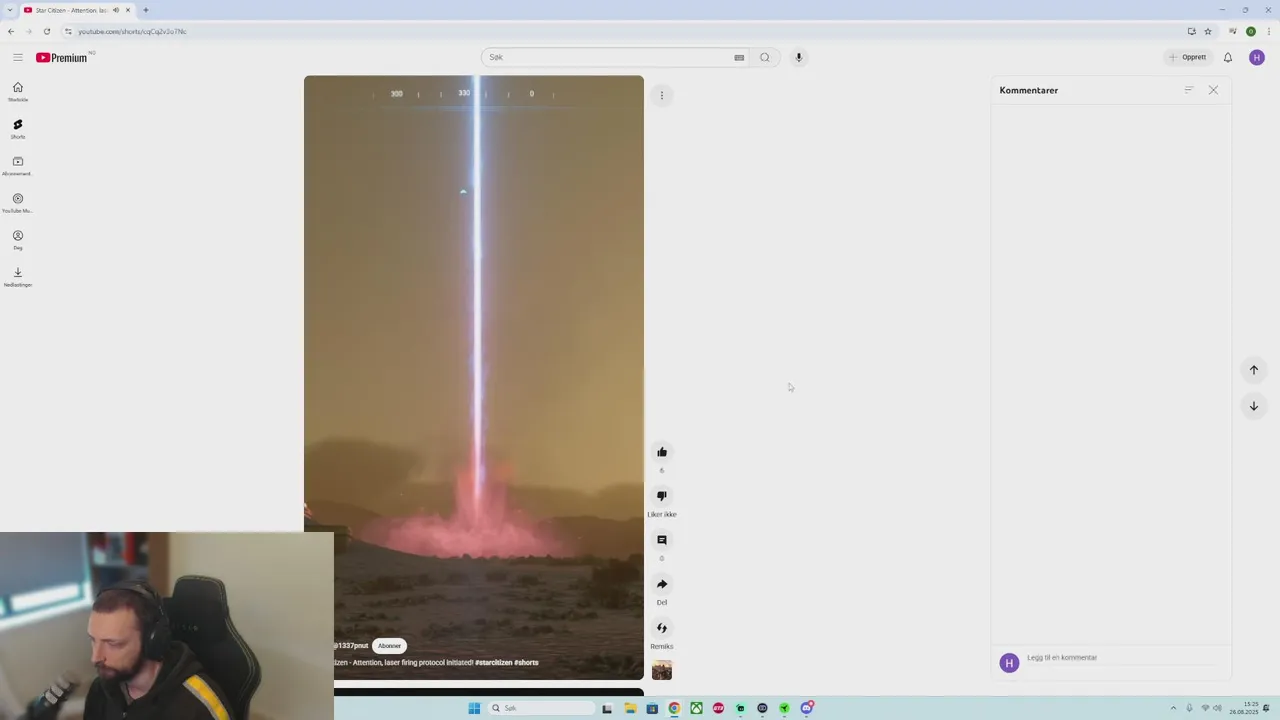Open the notifications bell

(1228, 57)
